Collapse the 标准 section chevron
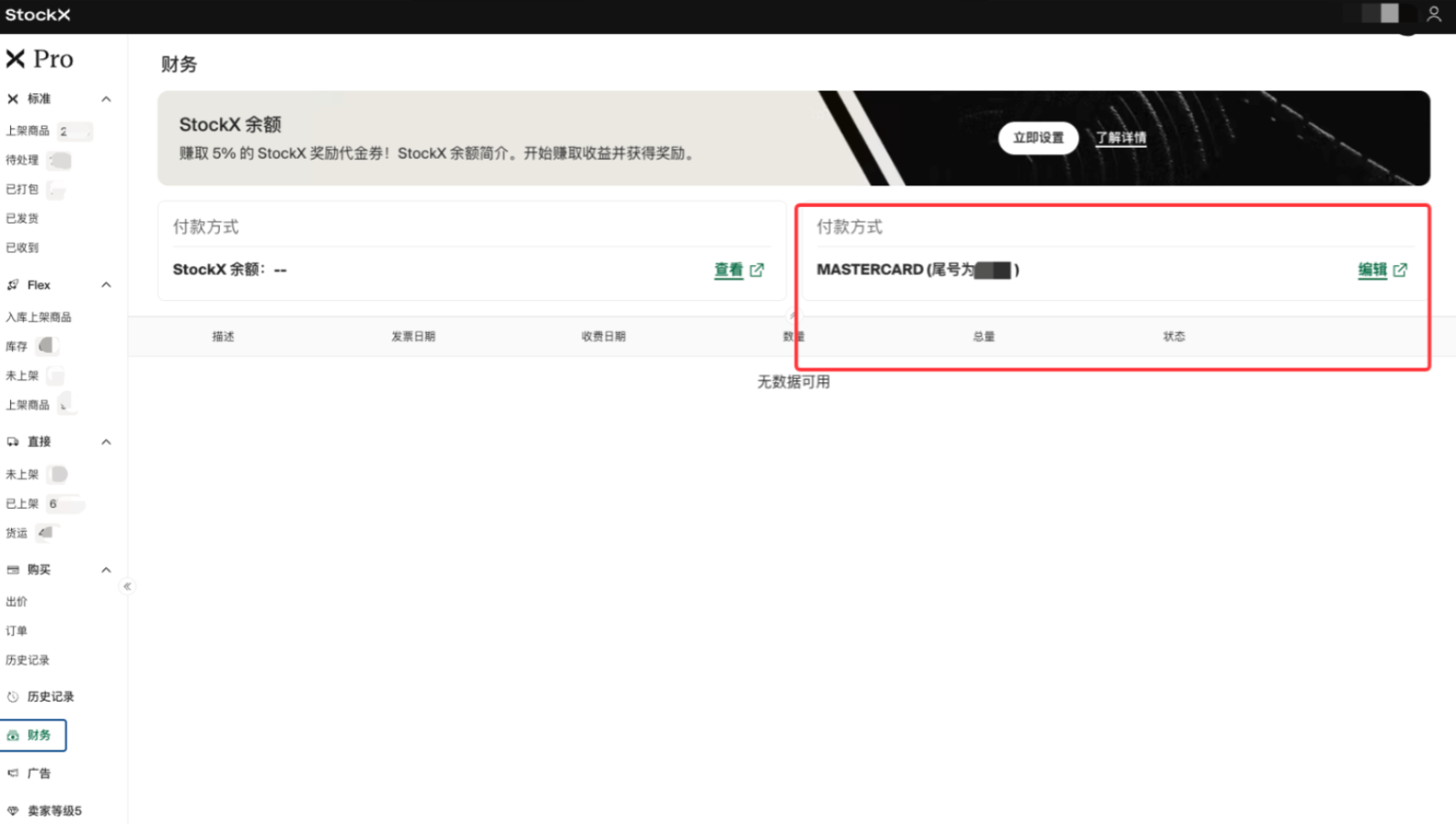 point(106,99)
